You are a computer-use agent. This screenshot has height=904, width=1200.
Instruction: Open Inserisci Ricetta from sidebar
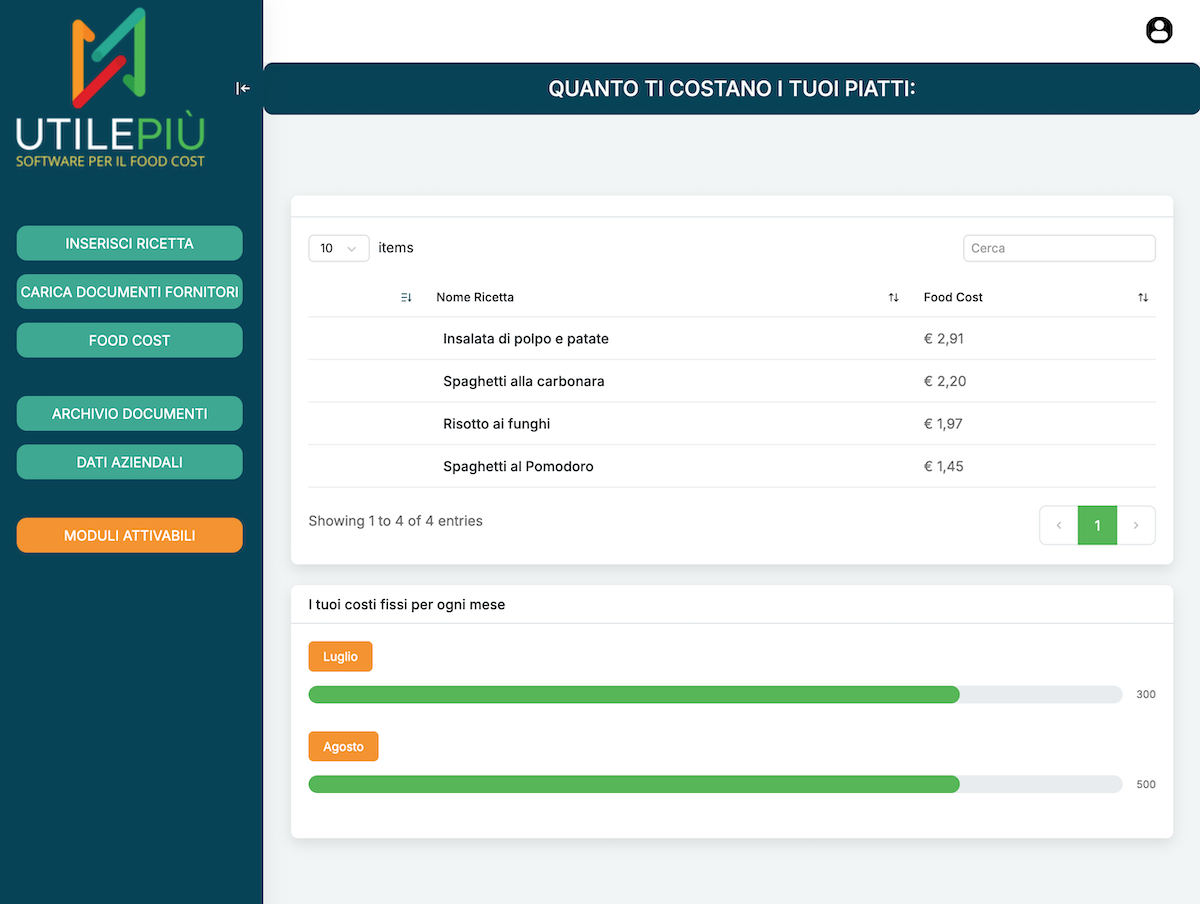click(x=130, y=243)
